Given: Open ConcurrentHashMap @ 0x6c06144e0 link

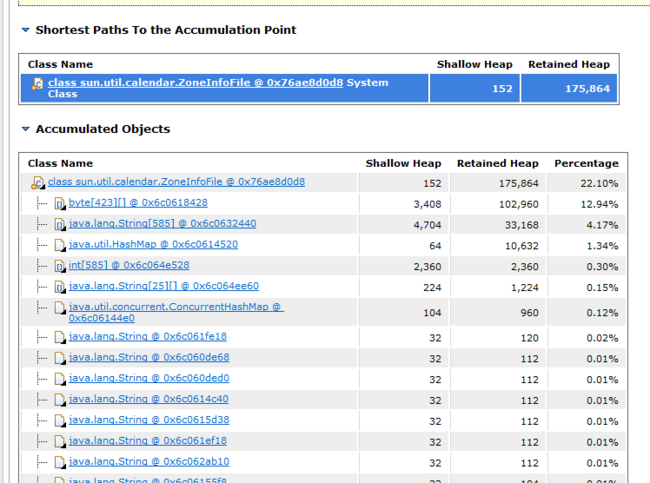Looking at the screenshot, I should [176, 312].
